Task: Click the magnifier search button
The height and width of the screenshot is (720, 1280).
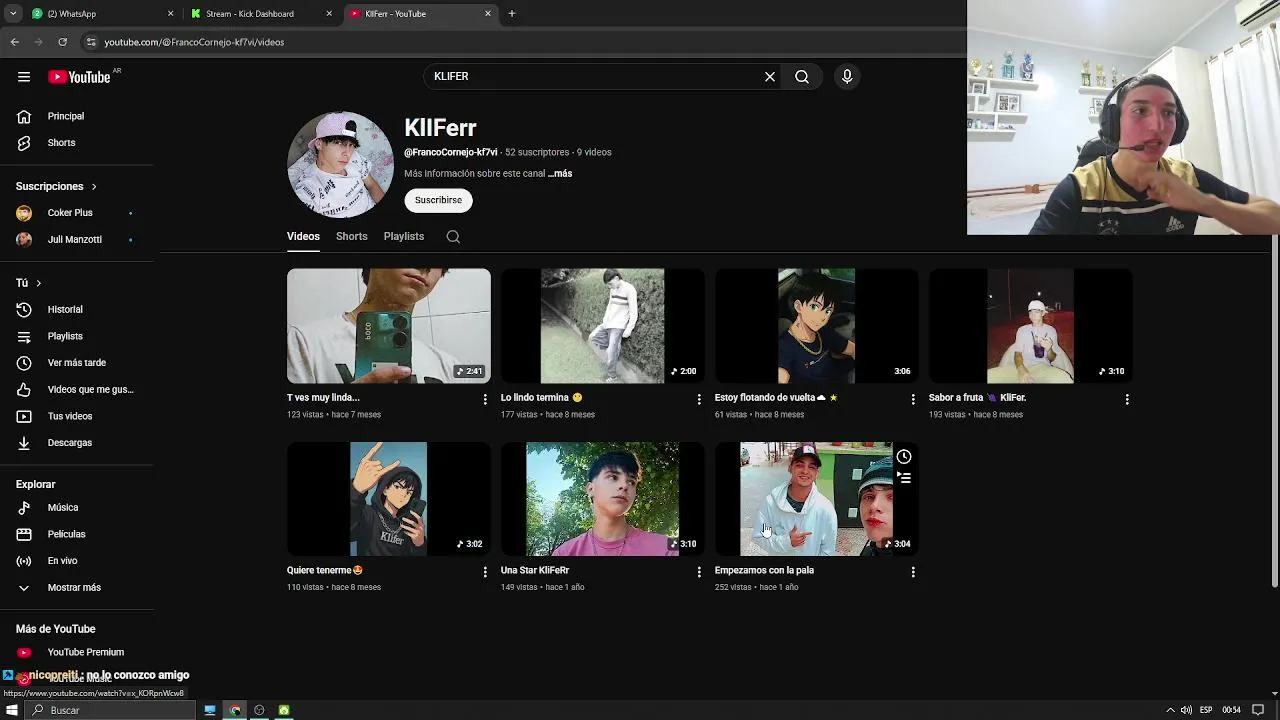Action: [802, 77]
